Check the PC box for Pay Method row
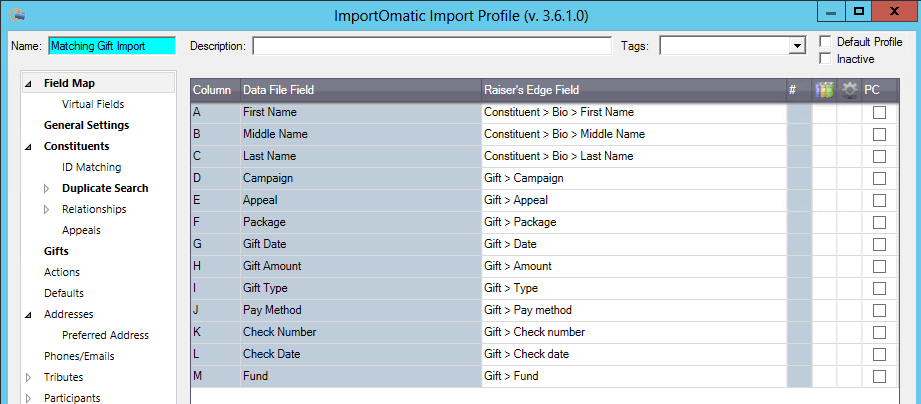The height and width of the screenshot is (404, 921). [x=879, y=311]
